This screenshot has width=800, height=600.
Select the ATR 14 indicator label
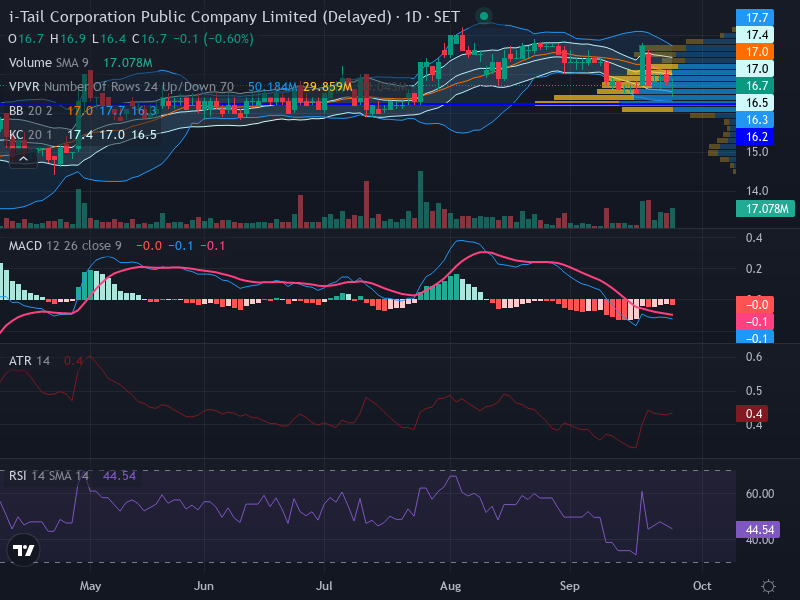[29, 361]
